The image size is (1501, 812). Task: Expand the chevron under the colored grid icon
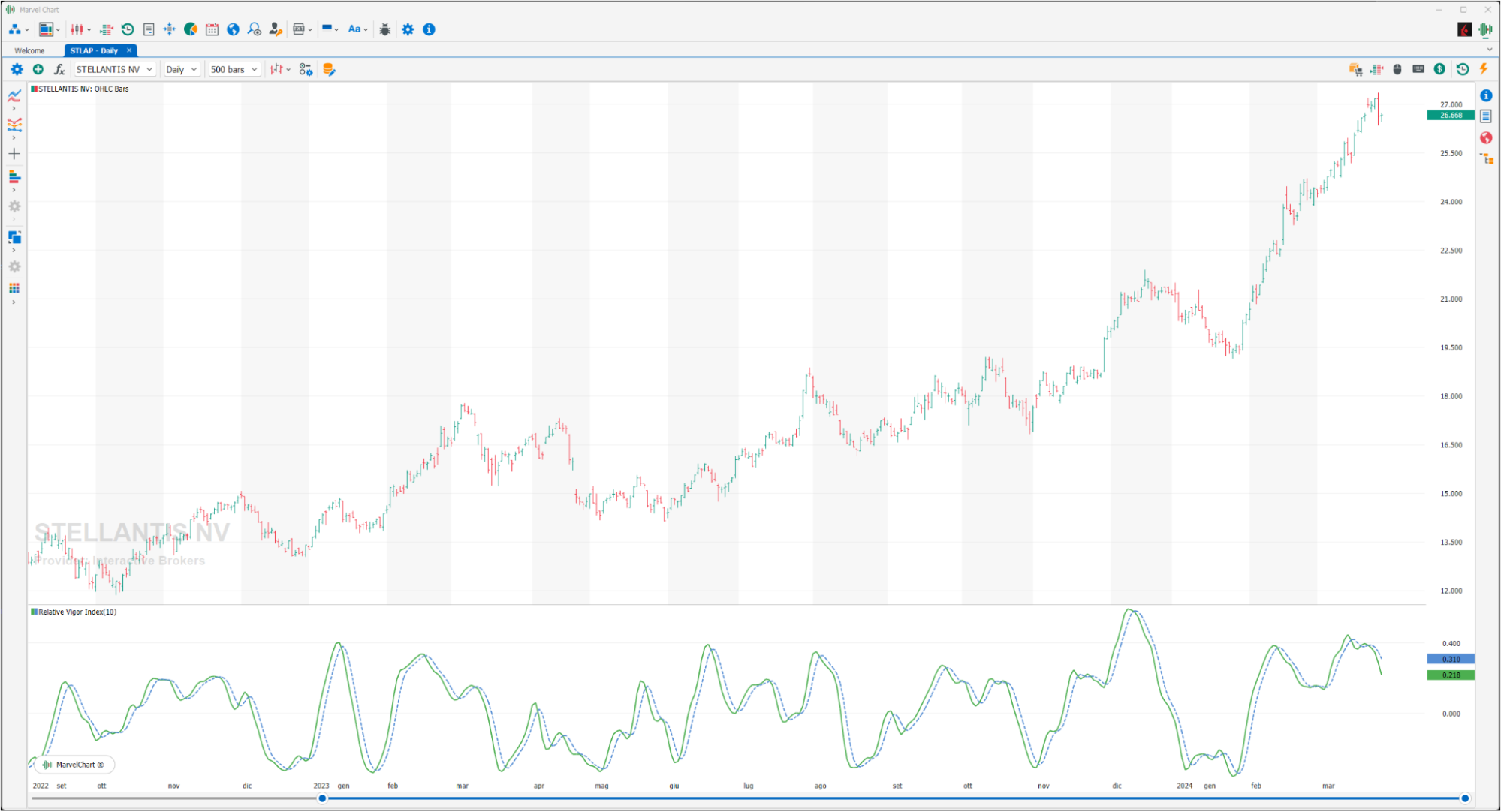coord(14,302)
